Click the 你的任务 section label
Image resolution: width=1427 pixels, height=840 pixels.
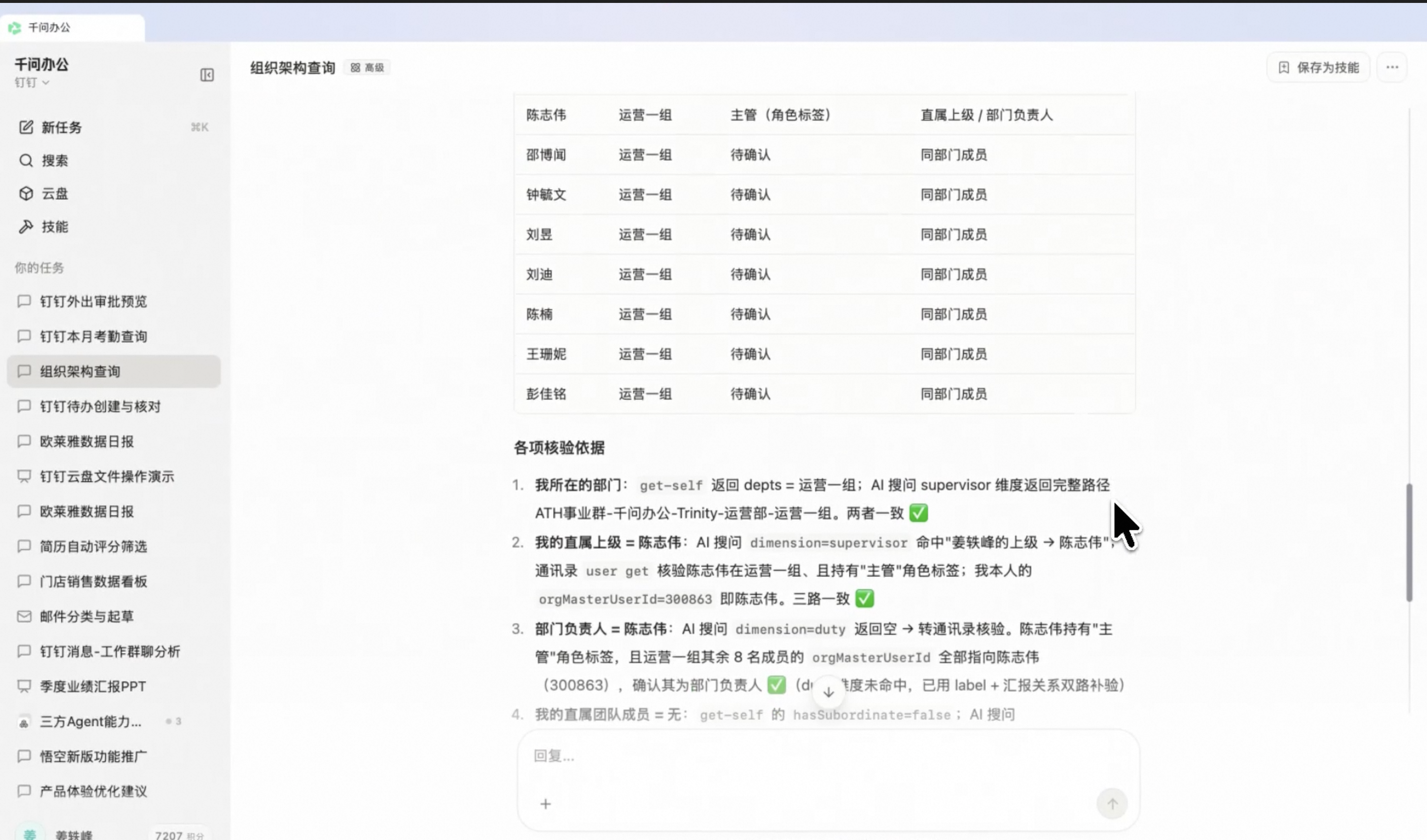click(39, 268)
